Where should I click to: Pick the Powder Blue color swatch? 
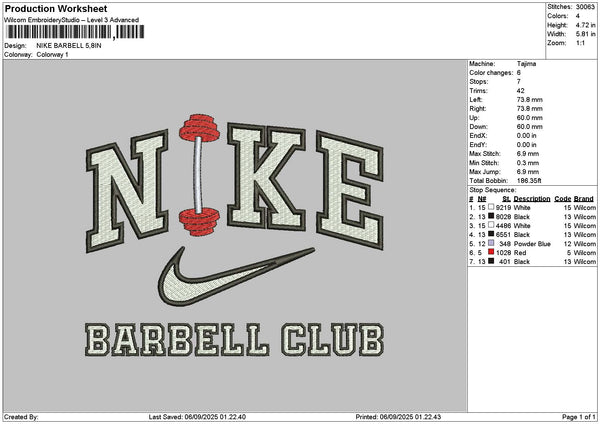(491, 243)
